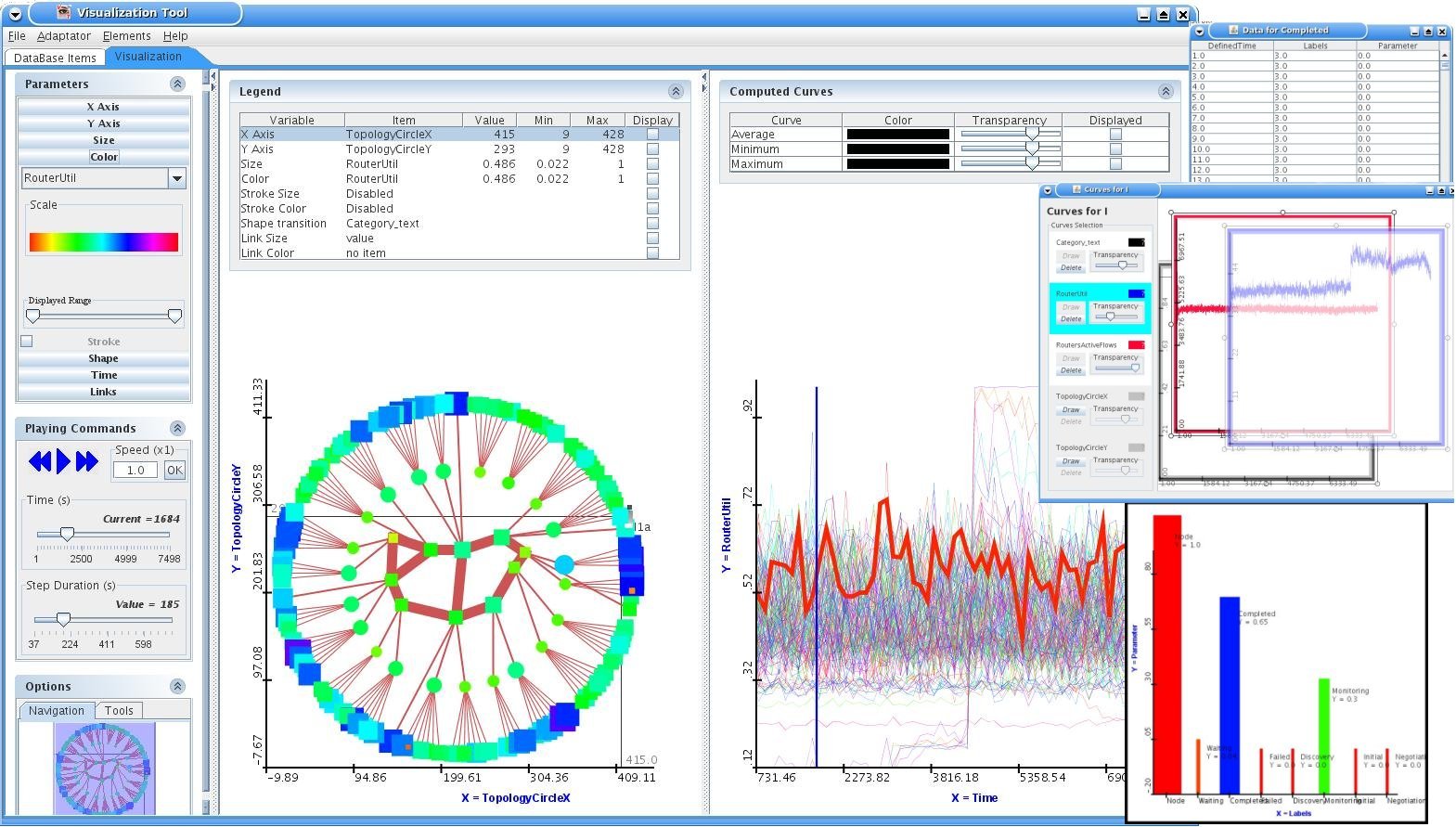Click the Data for Completed window menu icon

(x=1199, y=31)
